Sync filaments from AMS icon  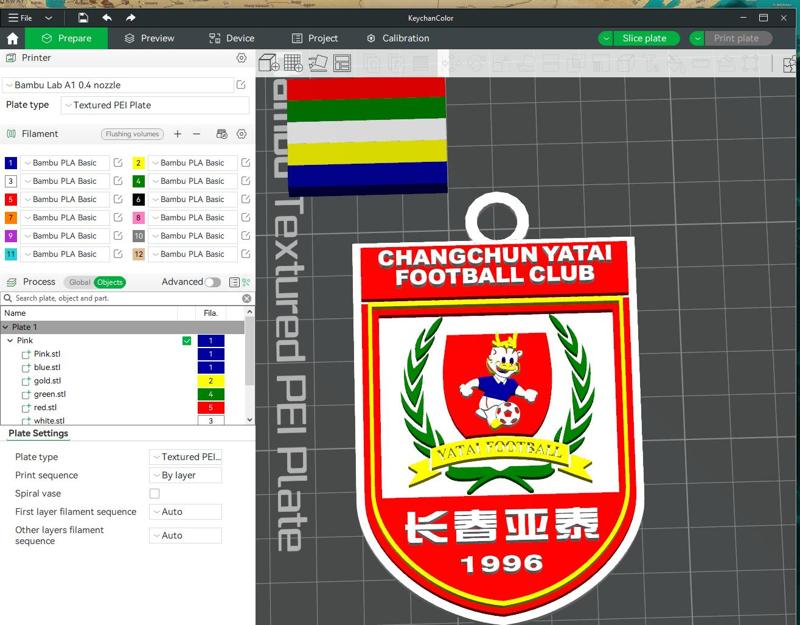221,134
